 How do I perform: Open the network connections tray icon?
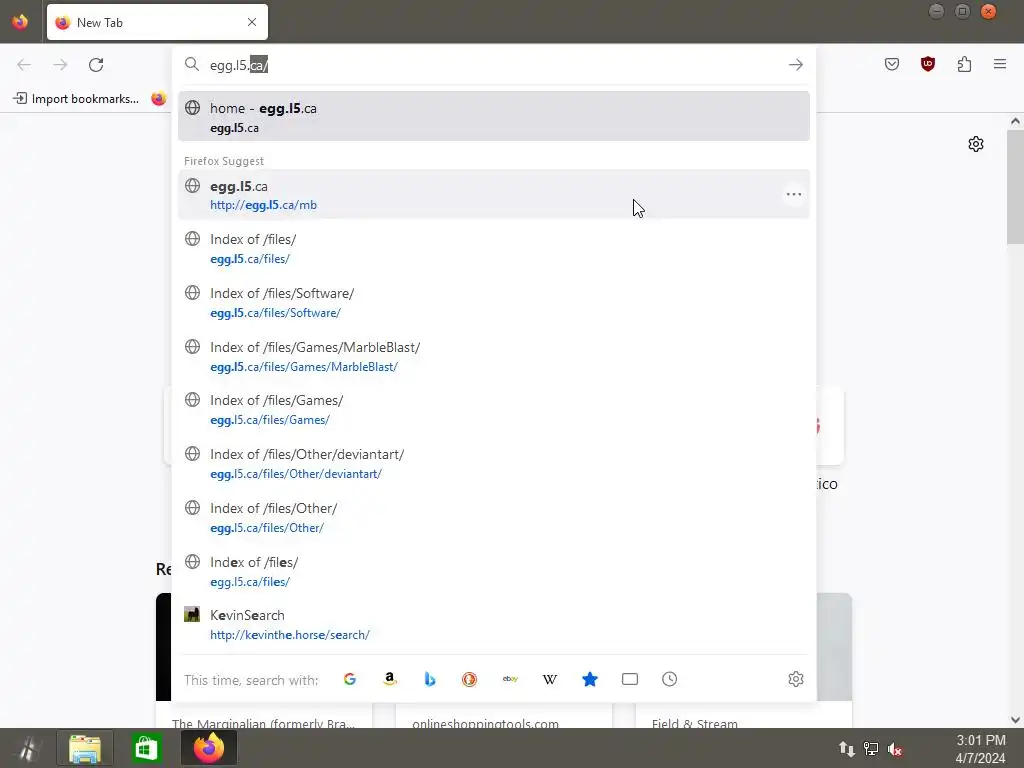871,749
